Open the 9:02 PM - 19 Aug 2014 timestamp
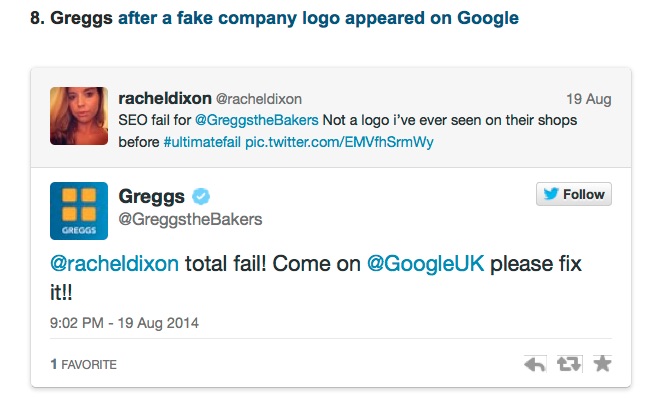This screenshot has width=664, height=406. 124,323
